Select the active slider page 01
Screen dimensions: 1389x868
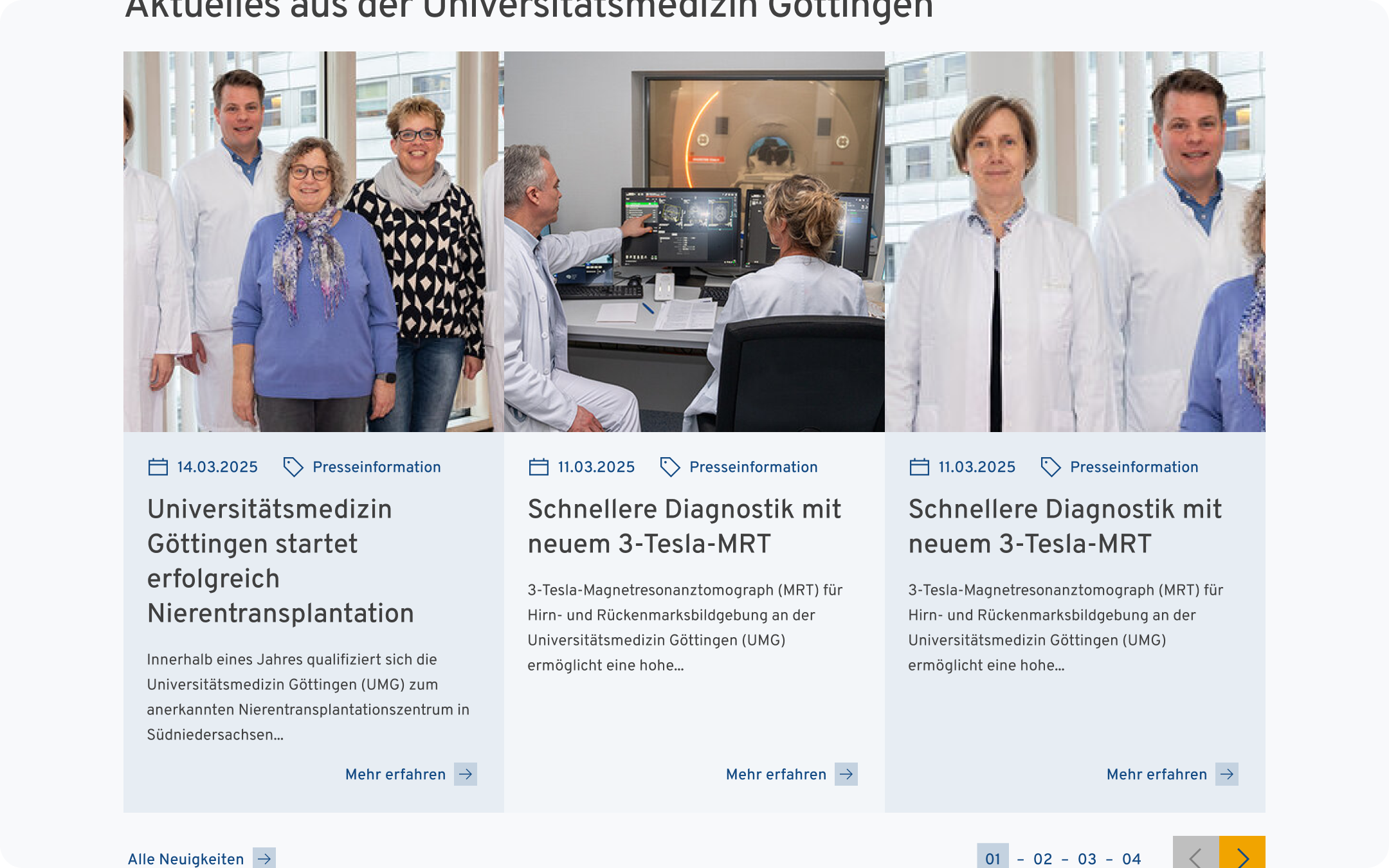pos(992,858)
